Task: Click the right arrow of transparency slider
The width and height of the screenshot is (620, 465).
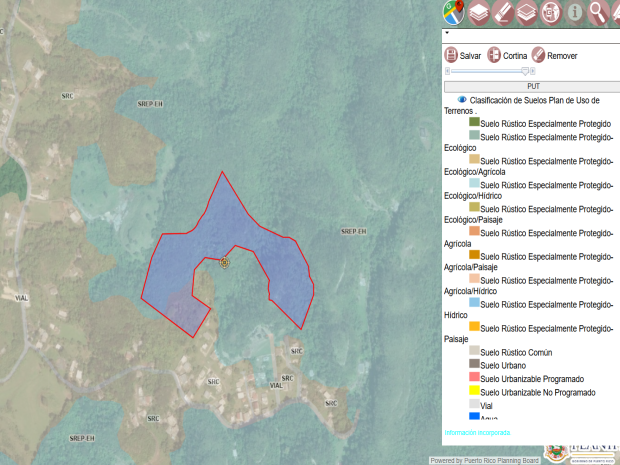Action: (532, 71)
